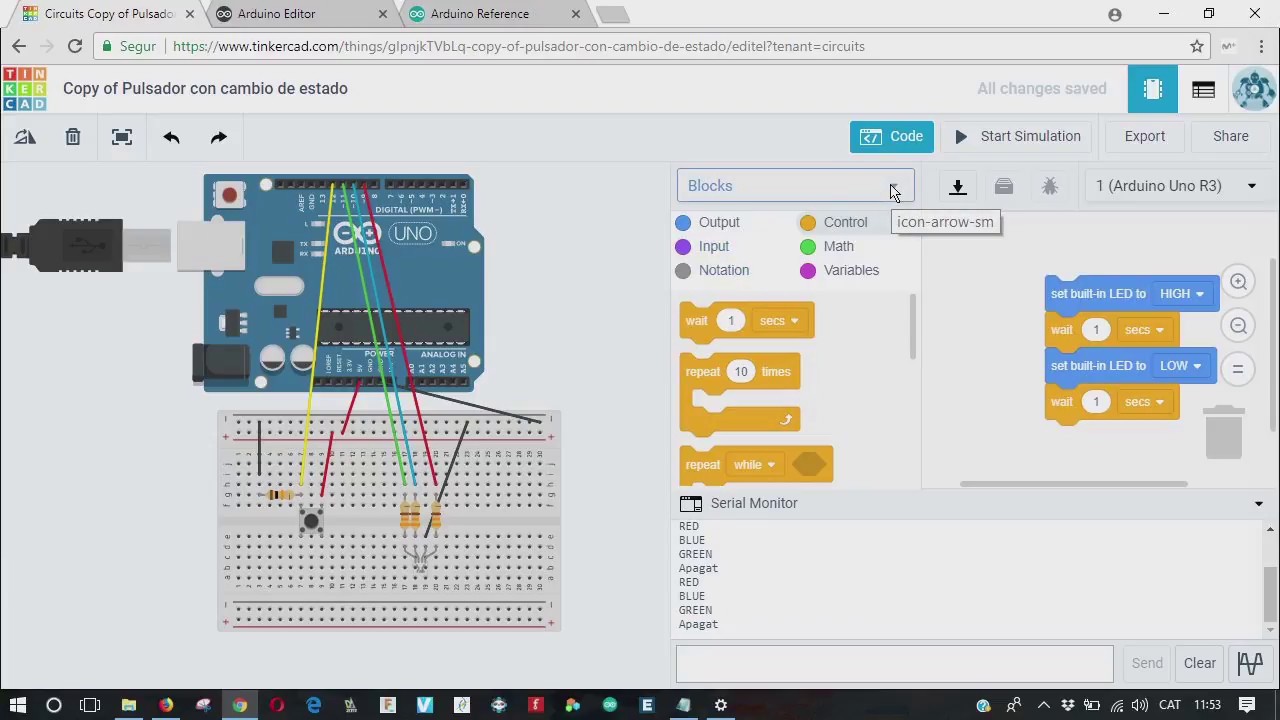The image size is (1280, 720).
Task: Open Task View on the taskbar
Action: coord(90,705)
